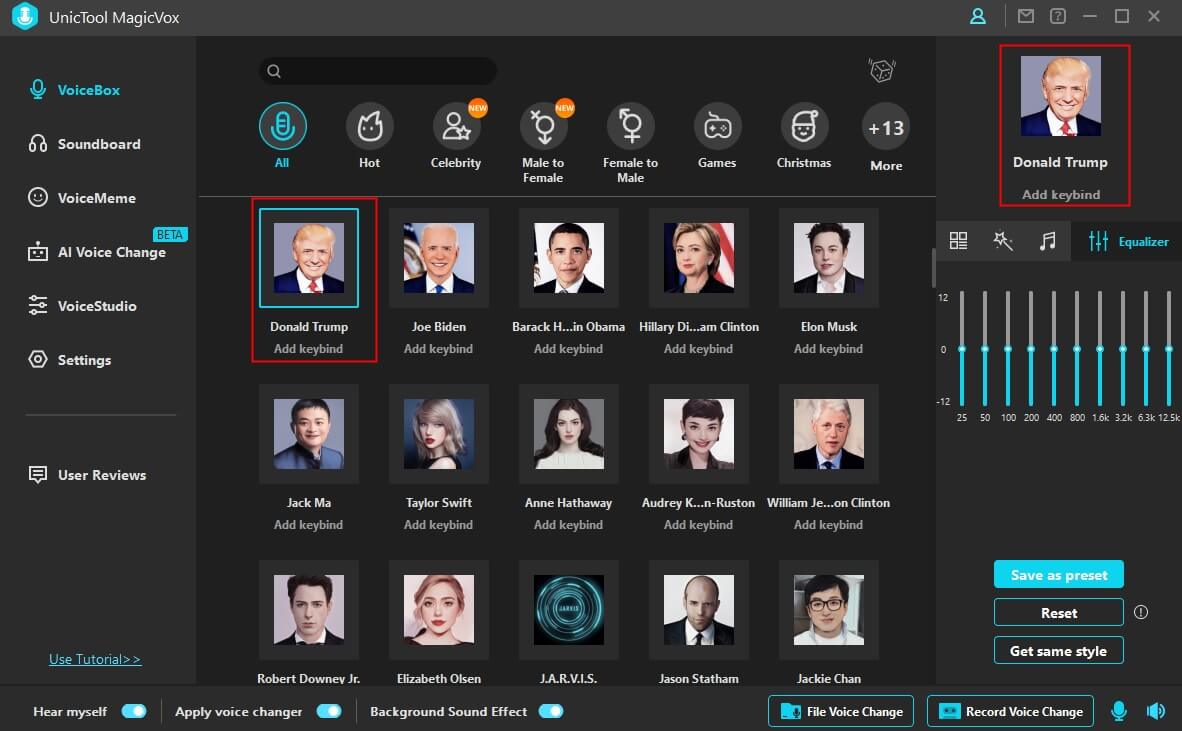Screen dimensions: 1182x731
Task: Open the Use Tutorial link
Action: (95, 659)
